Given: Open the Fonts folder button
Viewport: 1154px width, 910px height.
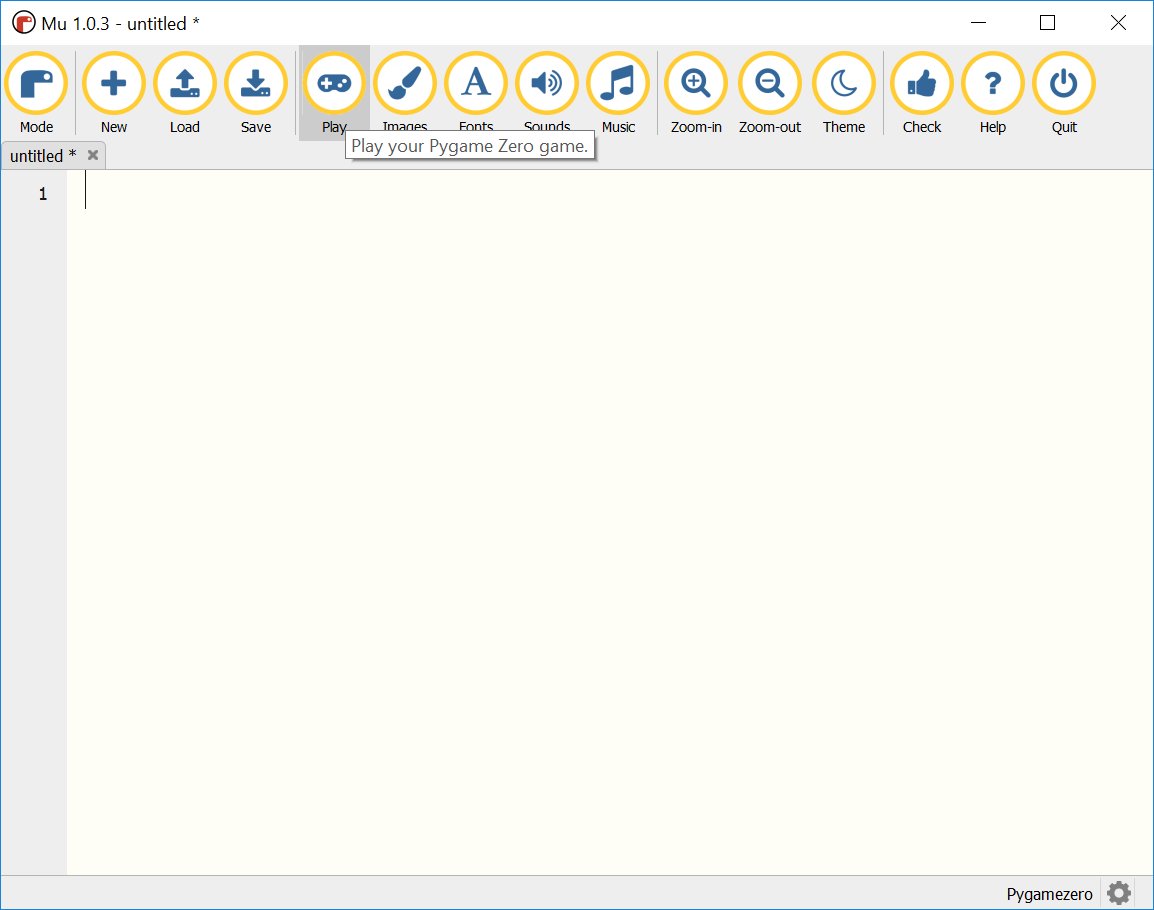Looking at the screenshot, I should click(475, 93).
